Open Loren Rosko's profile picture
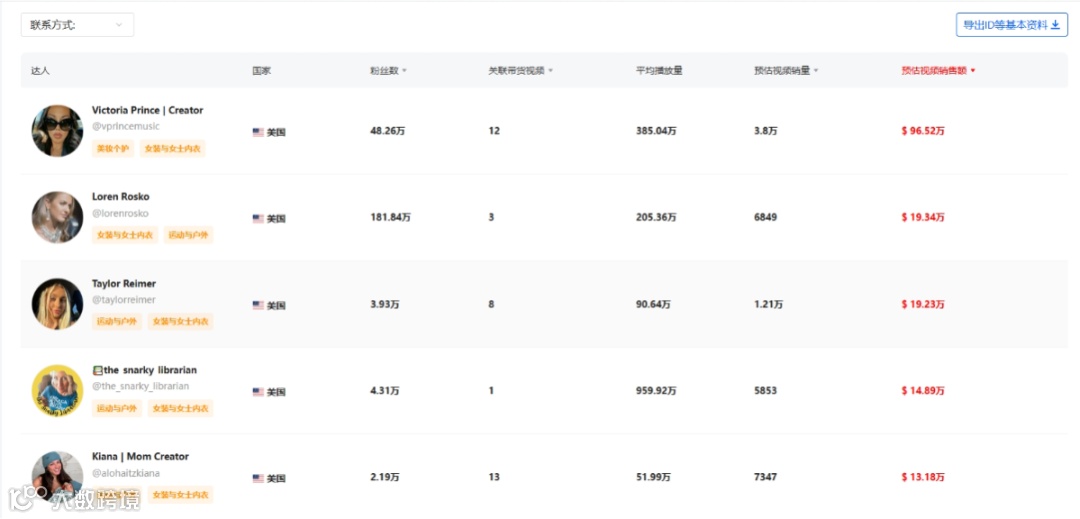 [57, 217]
